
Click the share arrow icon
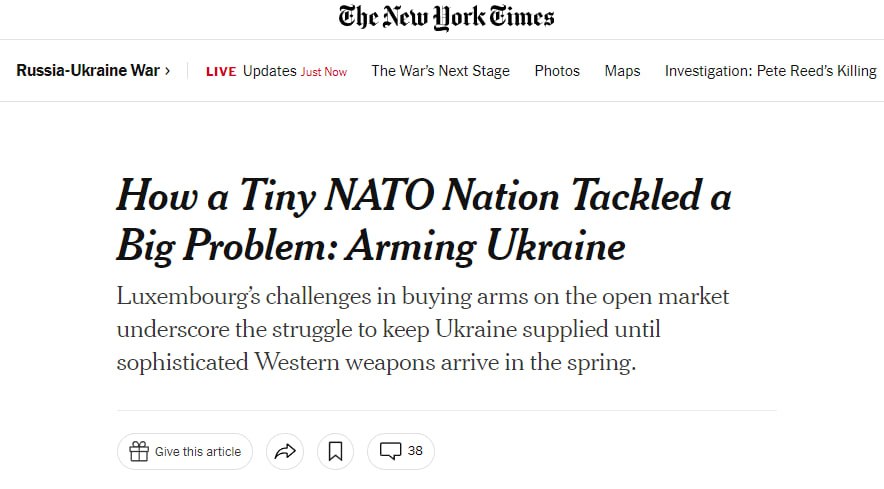285,451
